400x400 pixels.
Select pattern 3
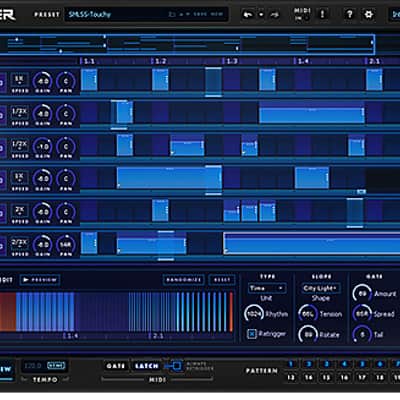[x=327, y=364]
